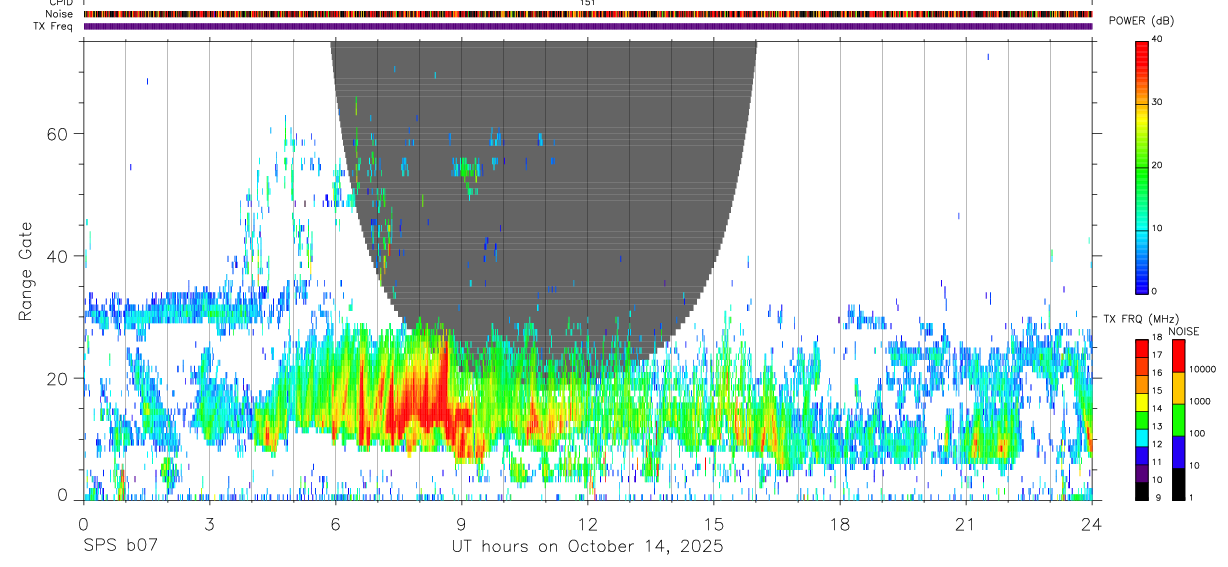The height and width of the screenshot is (567, 1228).
Task: Click the green swatch in the NOISE legend
Action: point(1178,420)
